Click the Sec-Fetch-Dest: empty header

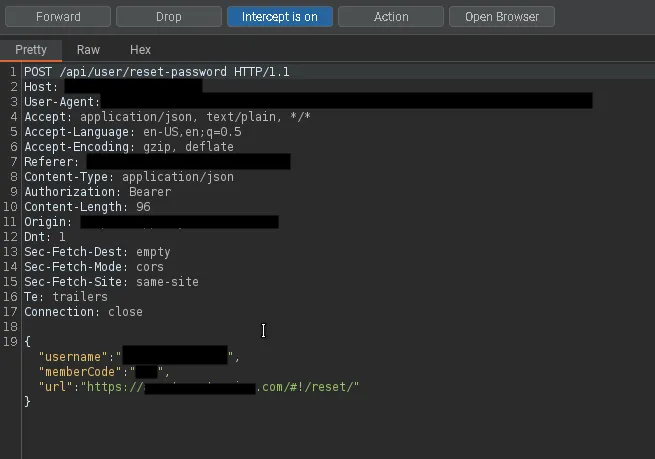[97, 252]
